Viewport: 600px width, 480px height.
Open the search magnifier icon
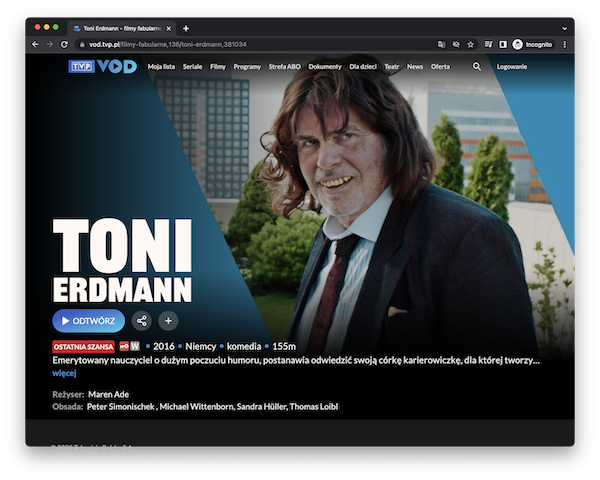point(476,67)
